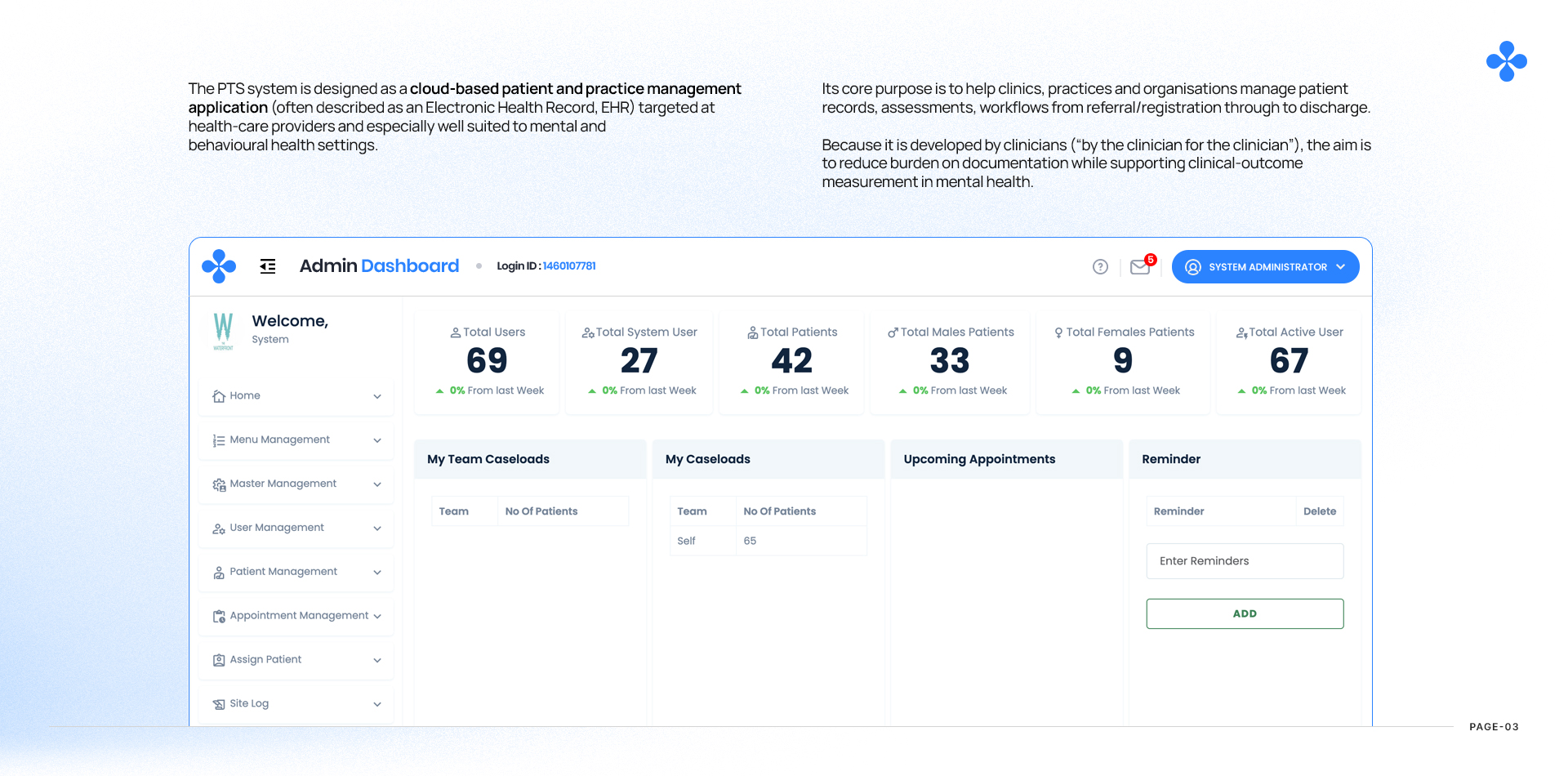Click the PTS clover logo in header

[219, 266]
